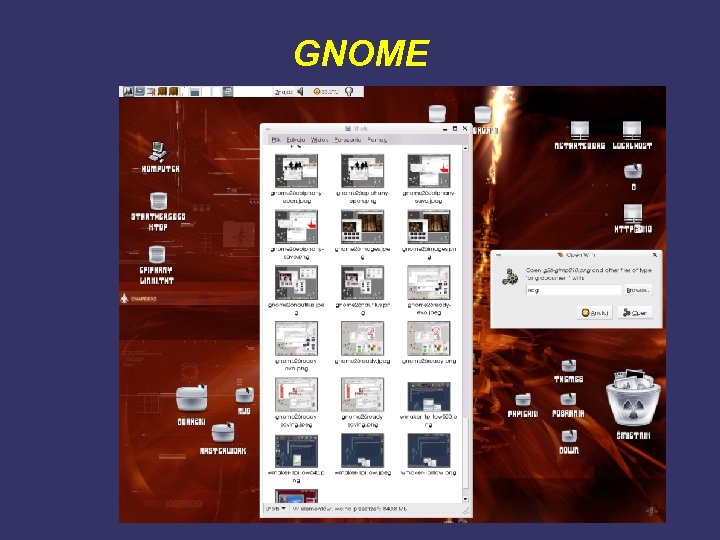
Task: Click the scroll-down arrow of the file window
Action: click(465, 499)
